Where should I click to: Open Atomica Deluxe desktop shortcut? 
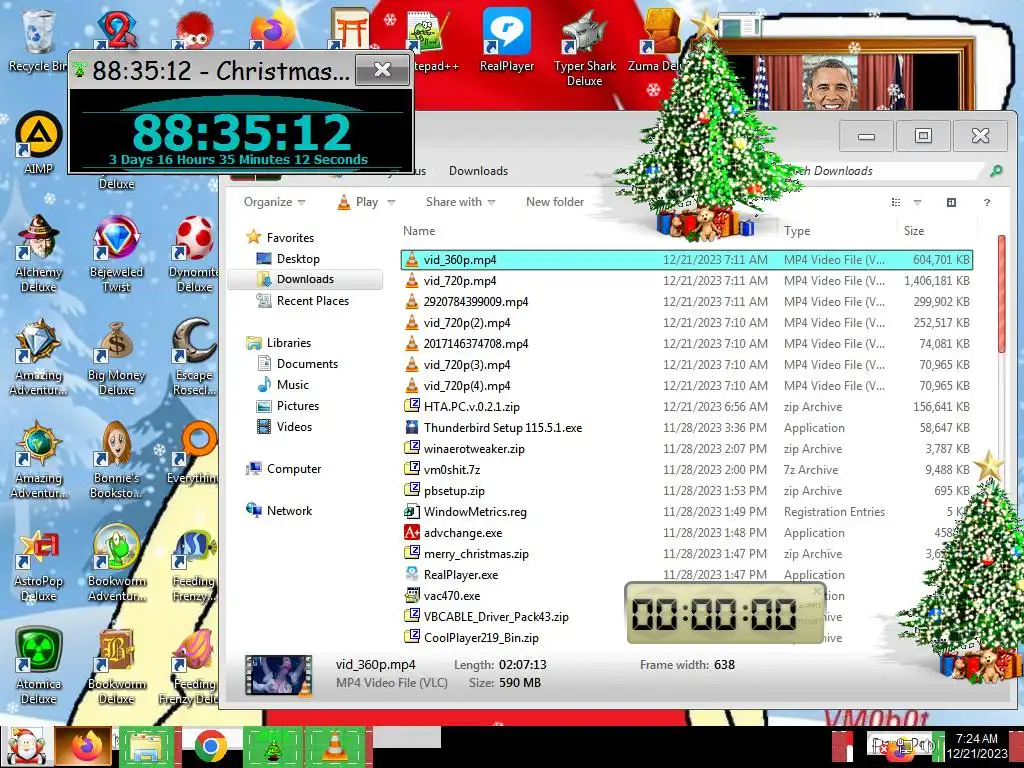(38, 666)
